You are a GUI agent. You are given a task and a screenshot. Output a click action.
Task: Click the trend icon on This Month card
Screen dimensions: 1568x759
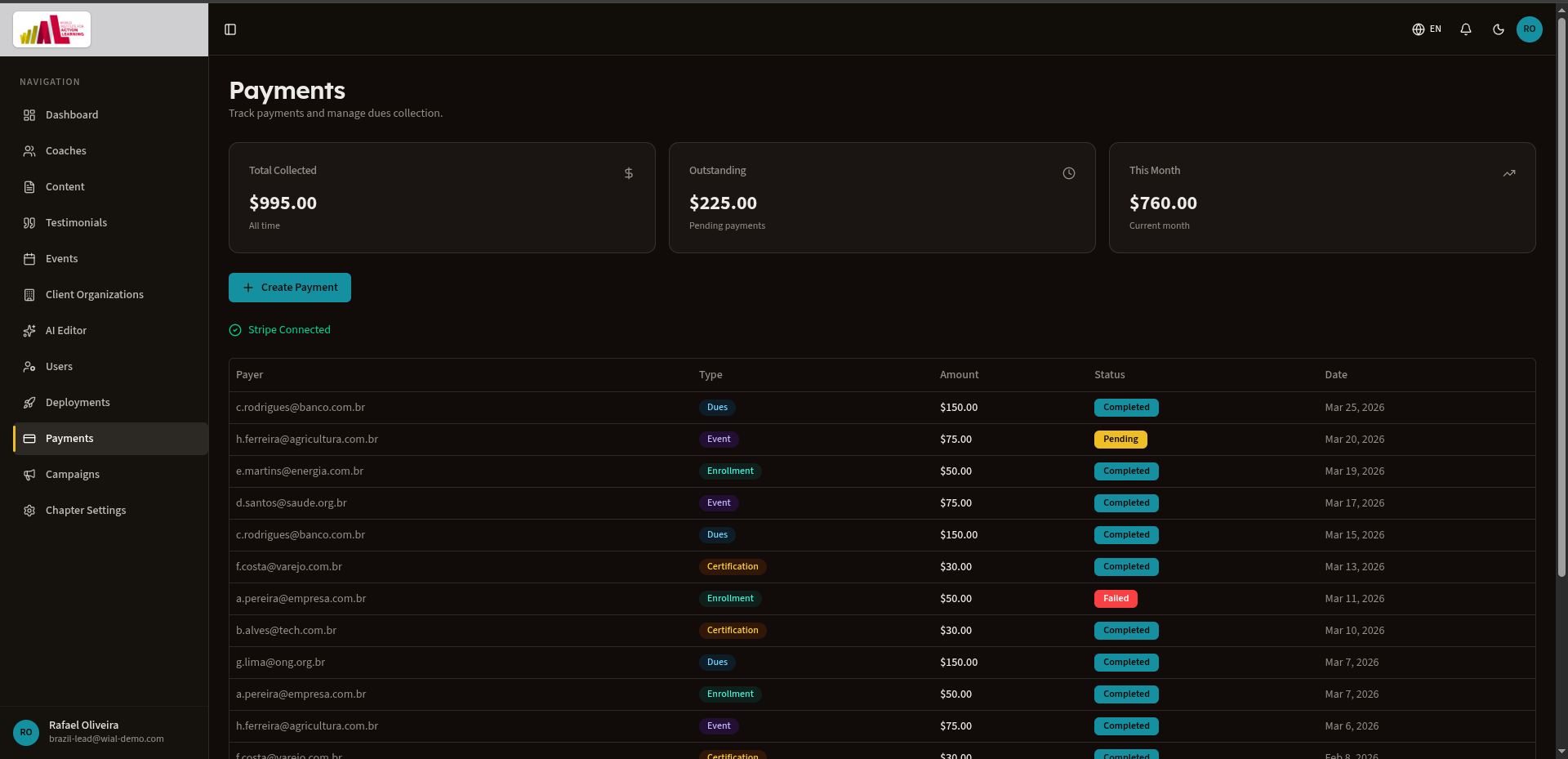pyautogui.click(x=1509, y=173)
